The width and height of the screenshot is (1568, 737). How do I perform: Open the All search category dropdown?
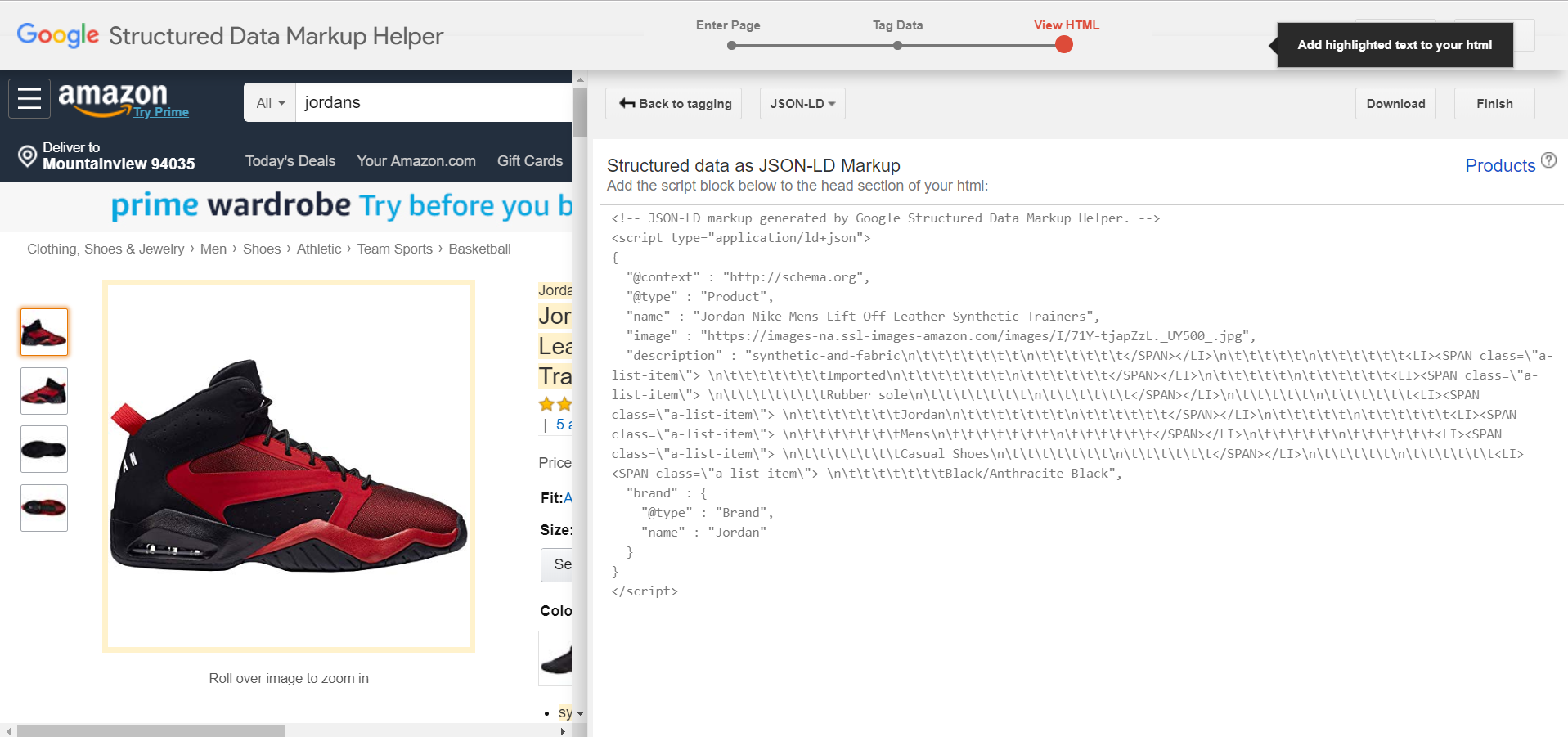[270, 103]
